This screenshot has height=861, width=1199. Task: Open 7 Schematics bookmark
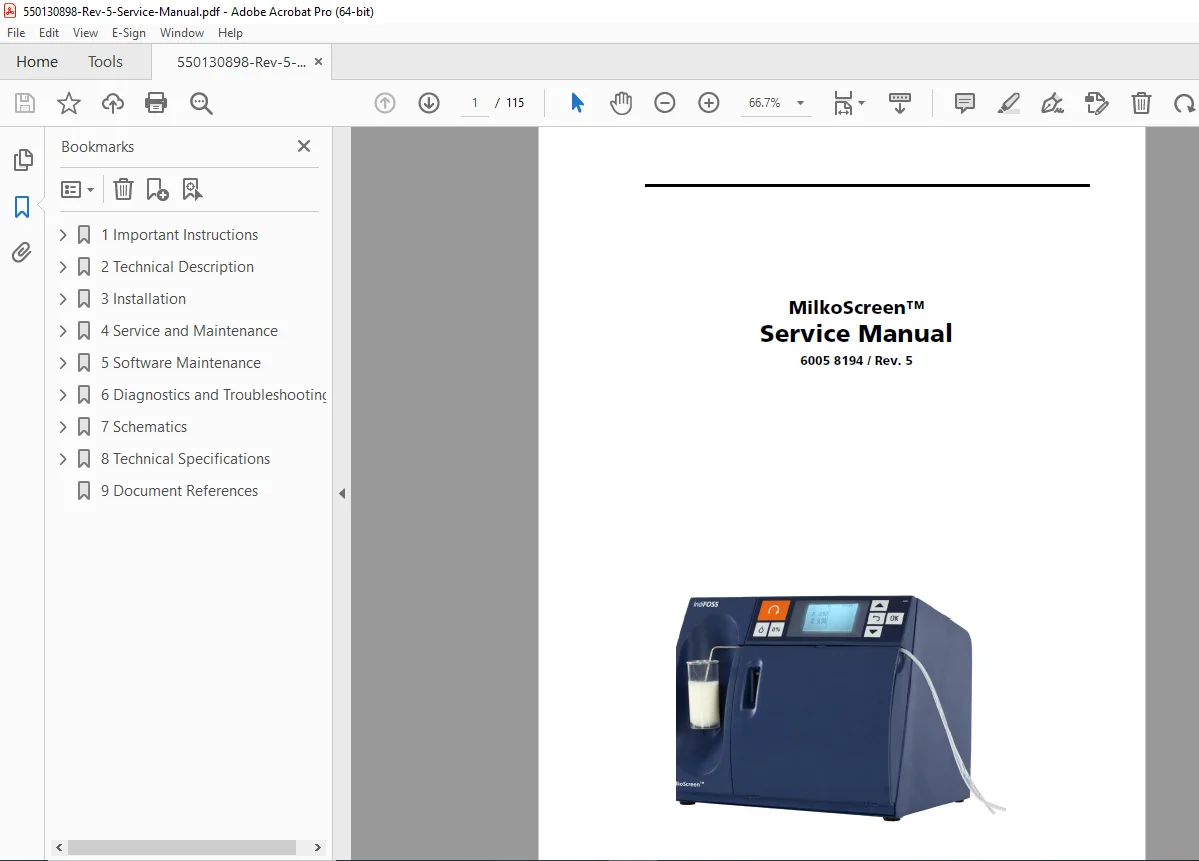pyautogui.click(x=144, y=427)
